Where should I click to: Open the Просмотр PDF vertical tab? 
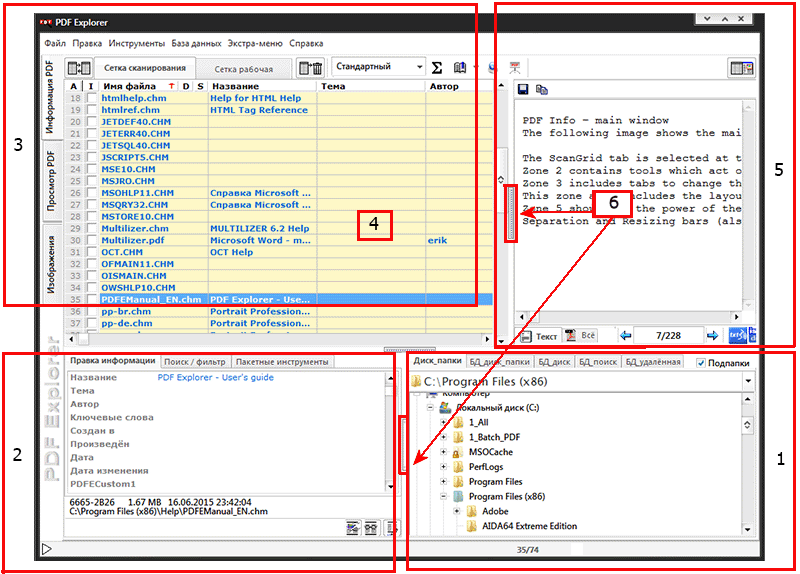point(51,181)
